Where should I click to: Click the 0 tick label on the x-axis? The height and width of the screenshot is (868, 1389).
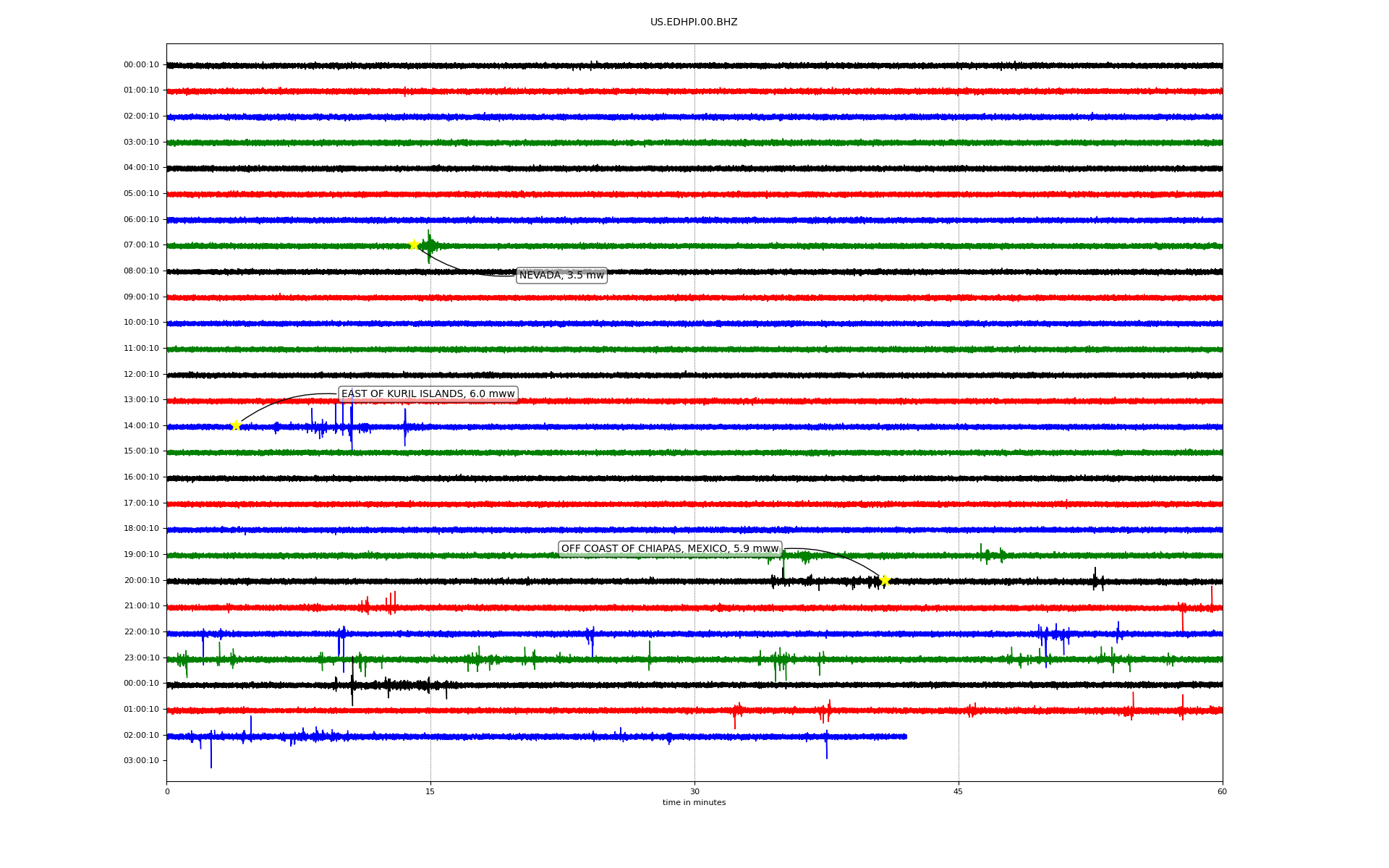pos(167,792)
